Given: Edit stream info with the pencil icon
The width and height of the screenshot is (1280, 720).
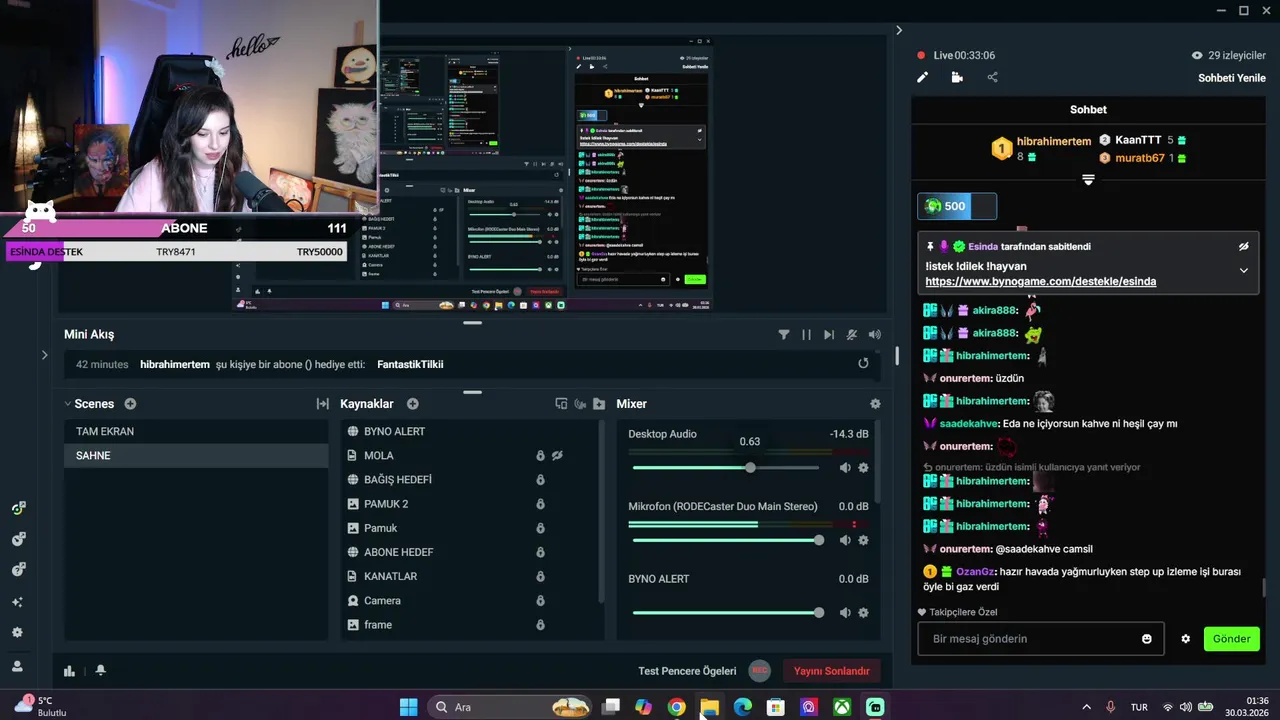Looking at the screenshot, I should pos(923,77).
